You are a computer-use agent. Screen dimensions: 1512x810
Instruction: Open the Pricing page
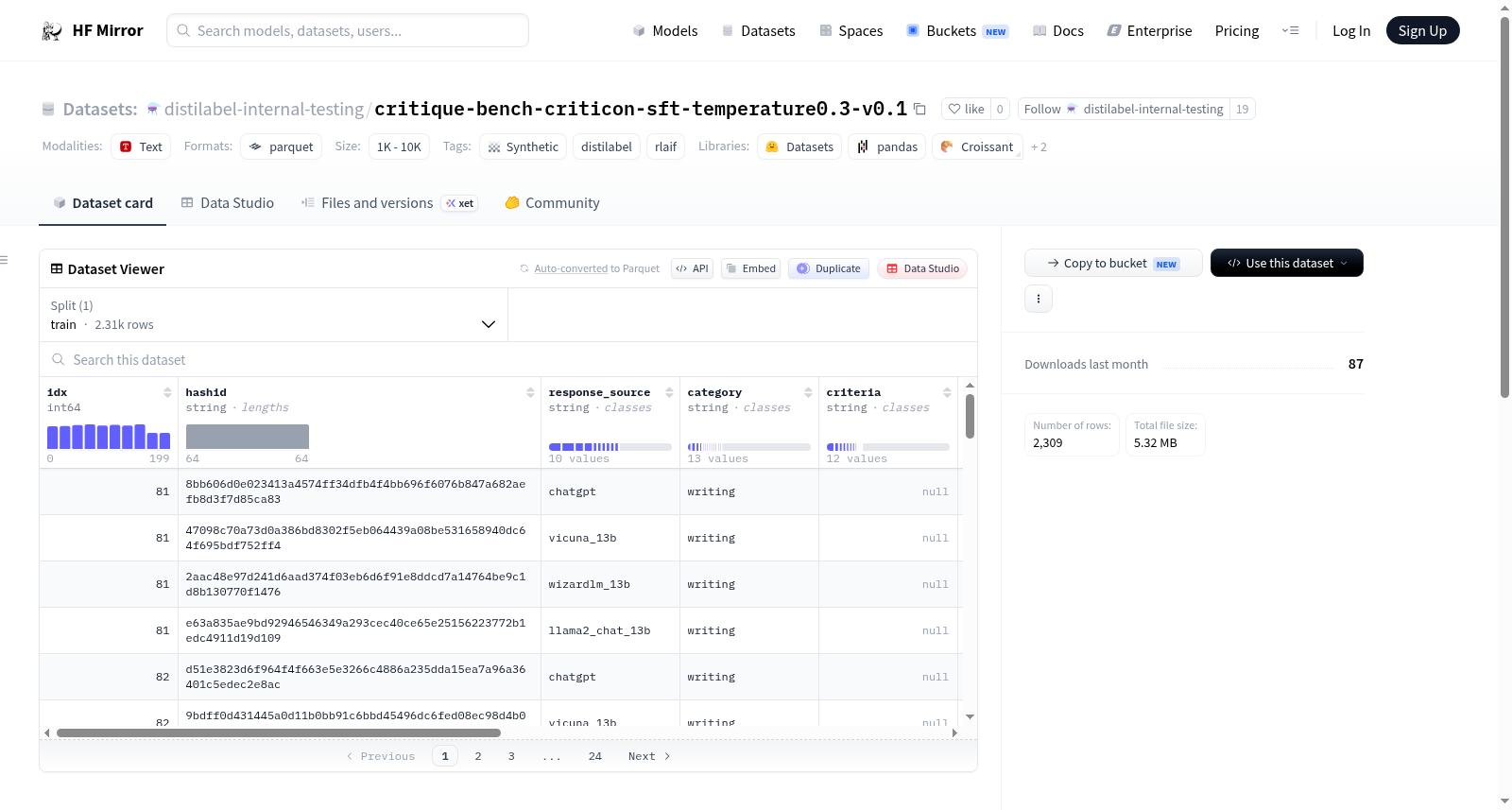(1237, 31)
